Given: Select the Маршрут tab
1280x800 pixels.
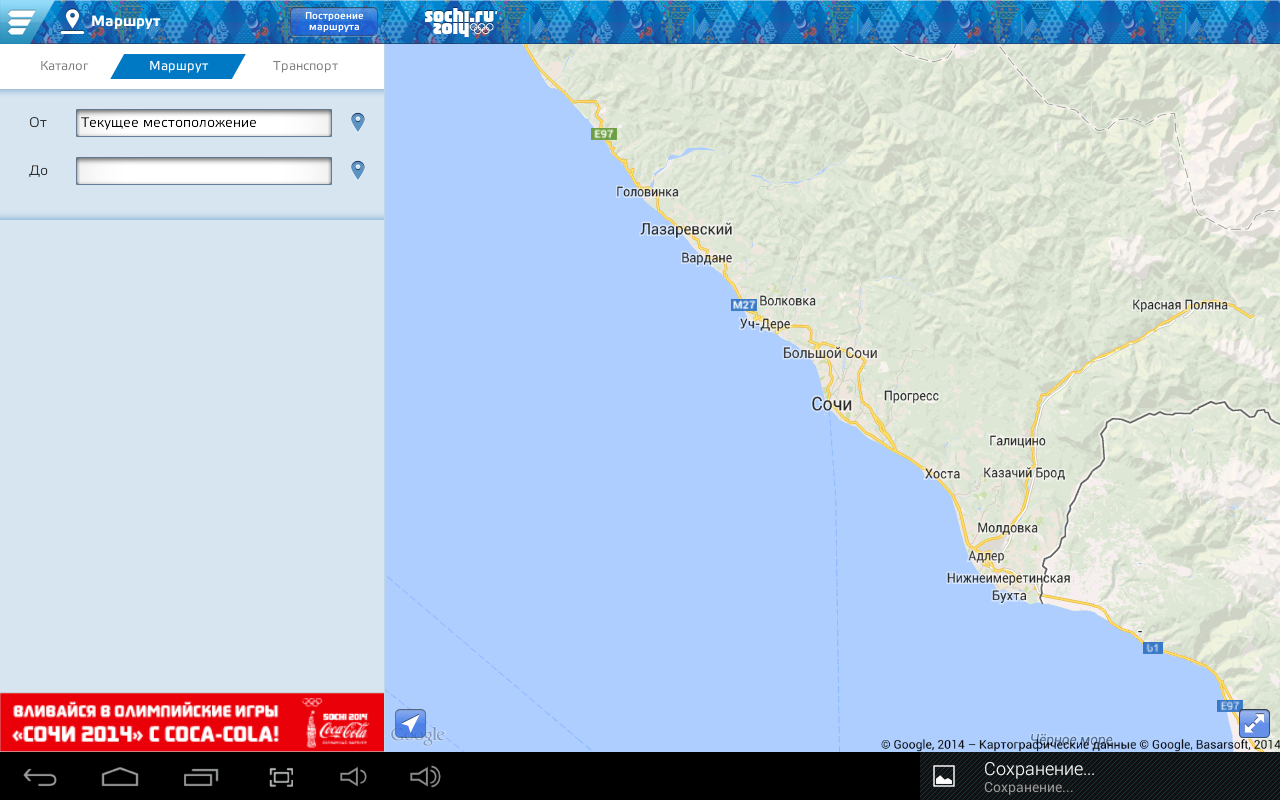Looking at the screenshot, I should click(178, 66).
